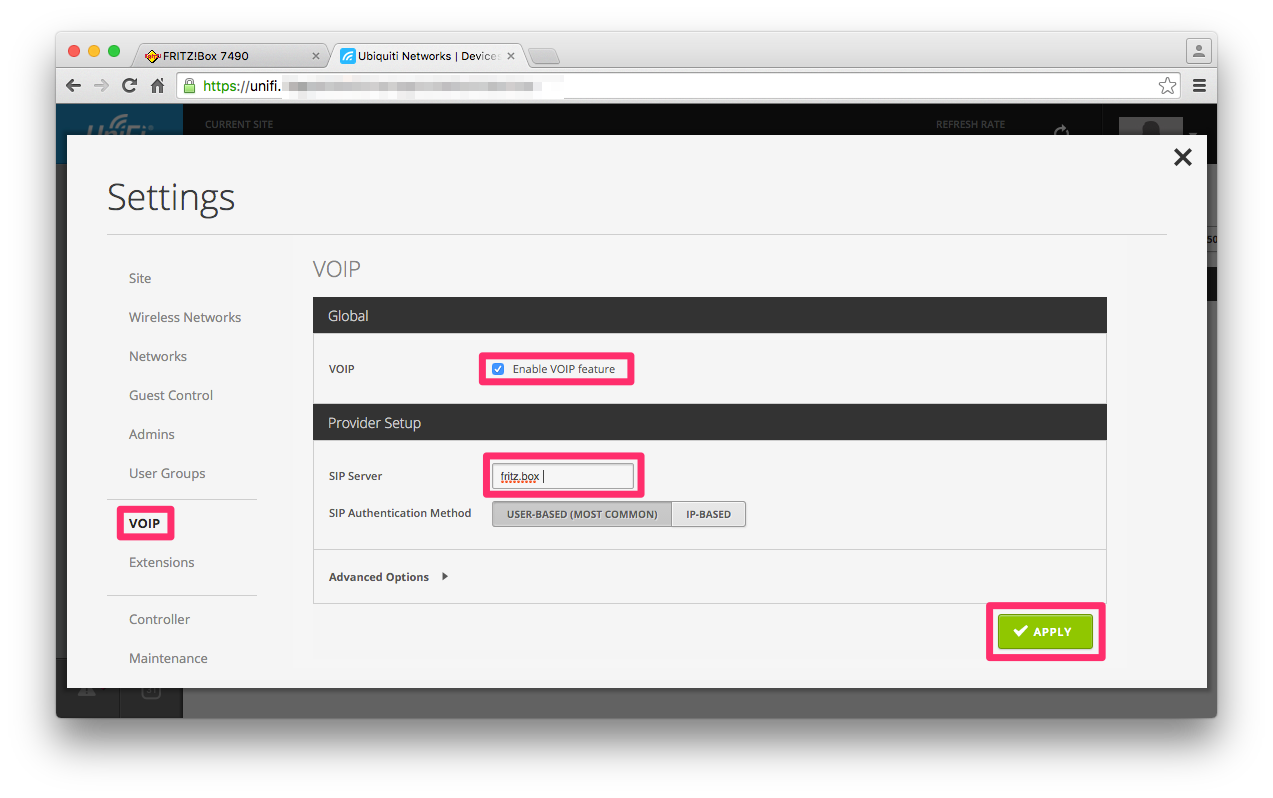The width and height of the screenshot is (1273, 798).
Task: Click the green padlock security icon
Action: pos(189,86)
